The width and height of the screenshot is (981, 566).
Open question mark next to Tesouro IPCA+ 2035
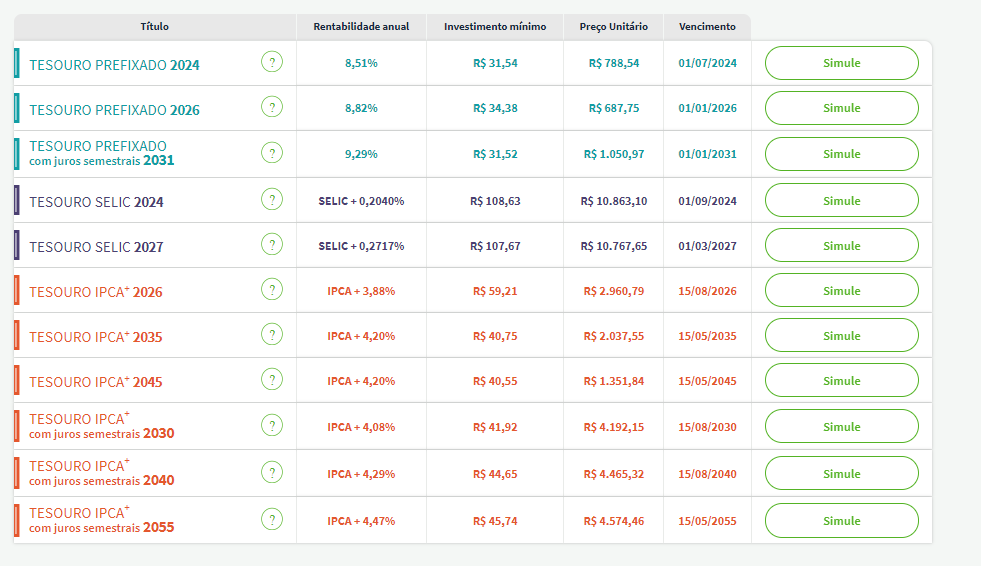coord(272,335)
